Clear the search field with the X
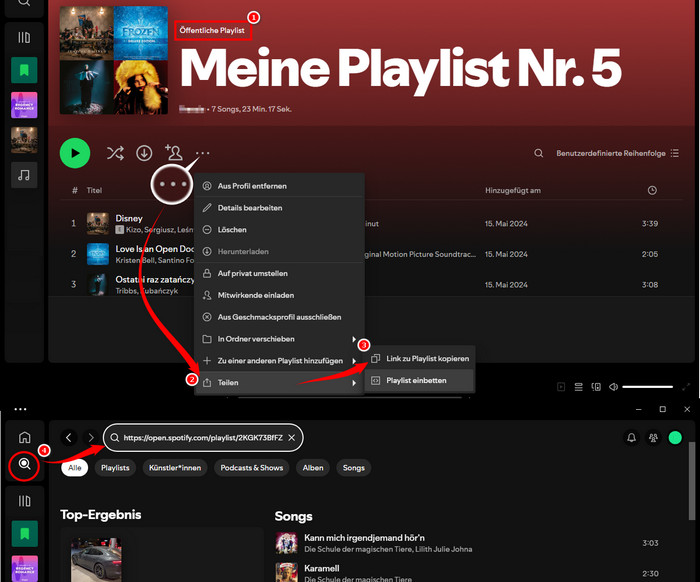This screenshot has height=582, width=700. click(x=292, y=438)
